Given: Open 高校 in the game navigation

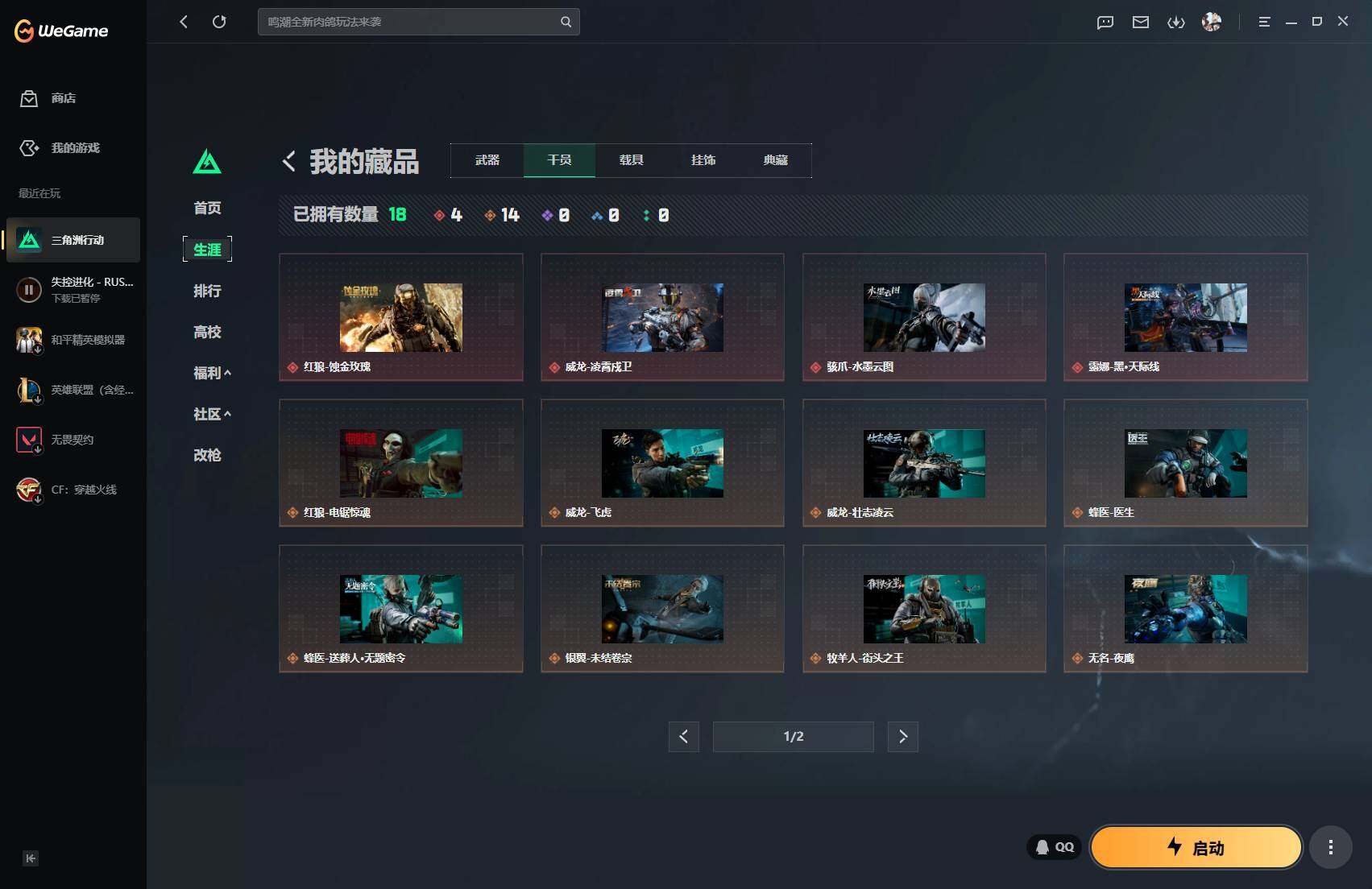Looking at the screenshot, I should tap(207, 332).
